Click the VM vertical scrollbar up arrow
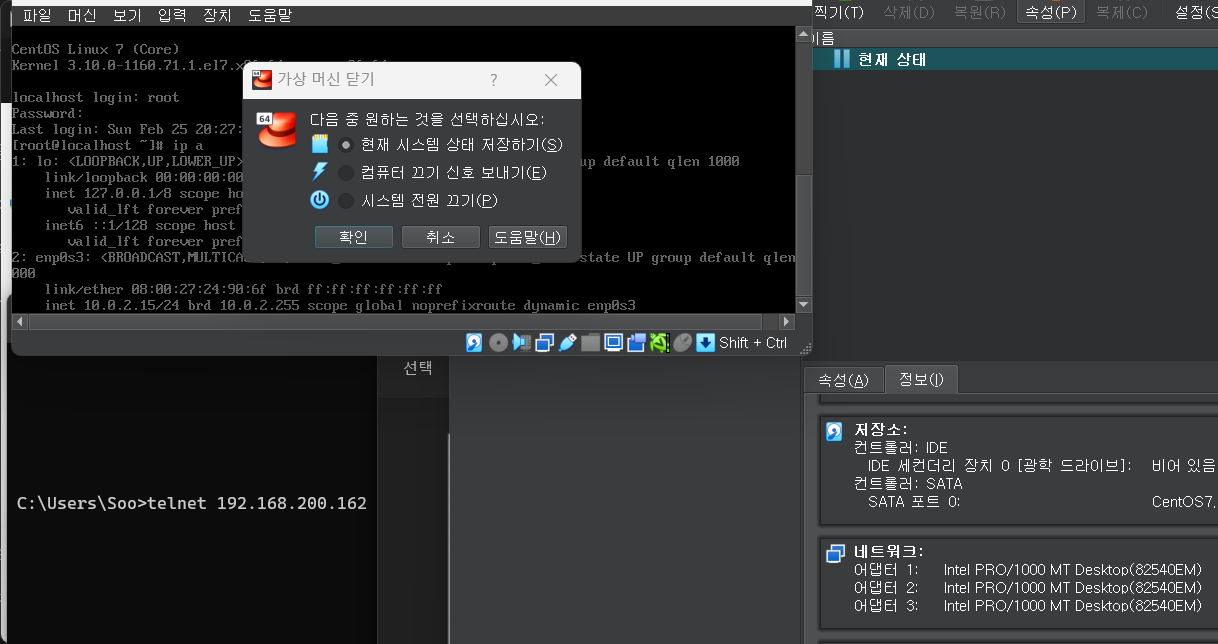 (803, 35)
